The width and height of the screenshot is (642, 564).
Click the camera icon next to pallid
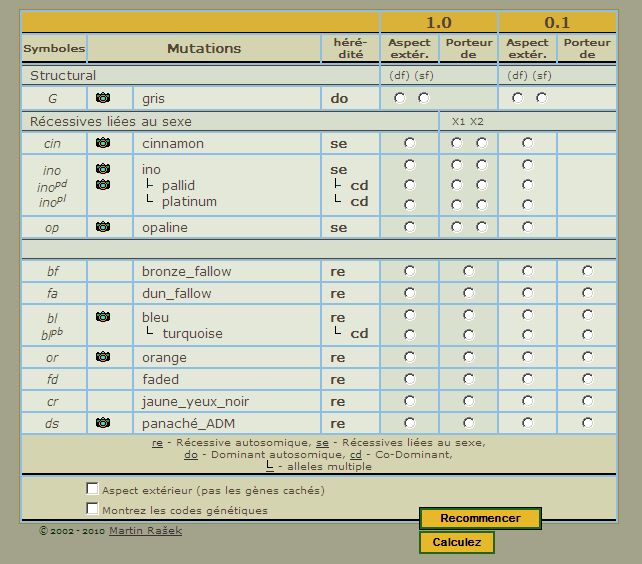[102, 185]
